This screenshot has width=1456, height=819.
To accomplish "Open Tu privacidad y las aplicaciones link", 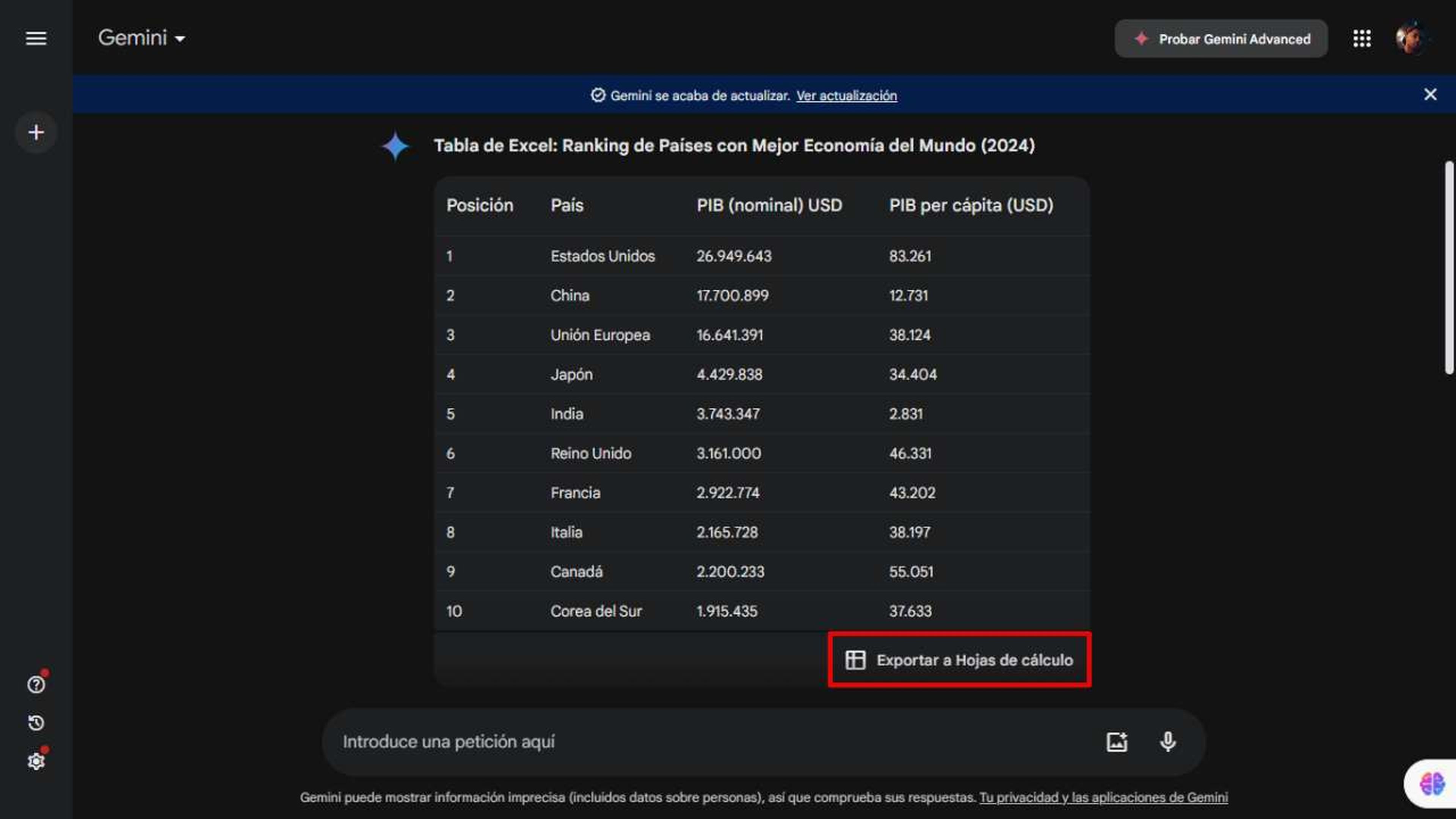I will [1103, 797].
